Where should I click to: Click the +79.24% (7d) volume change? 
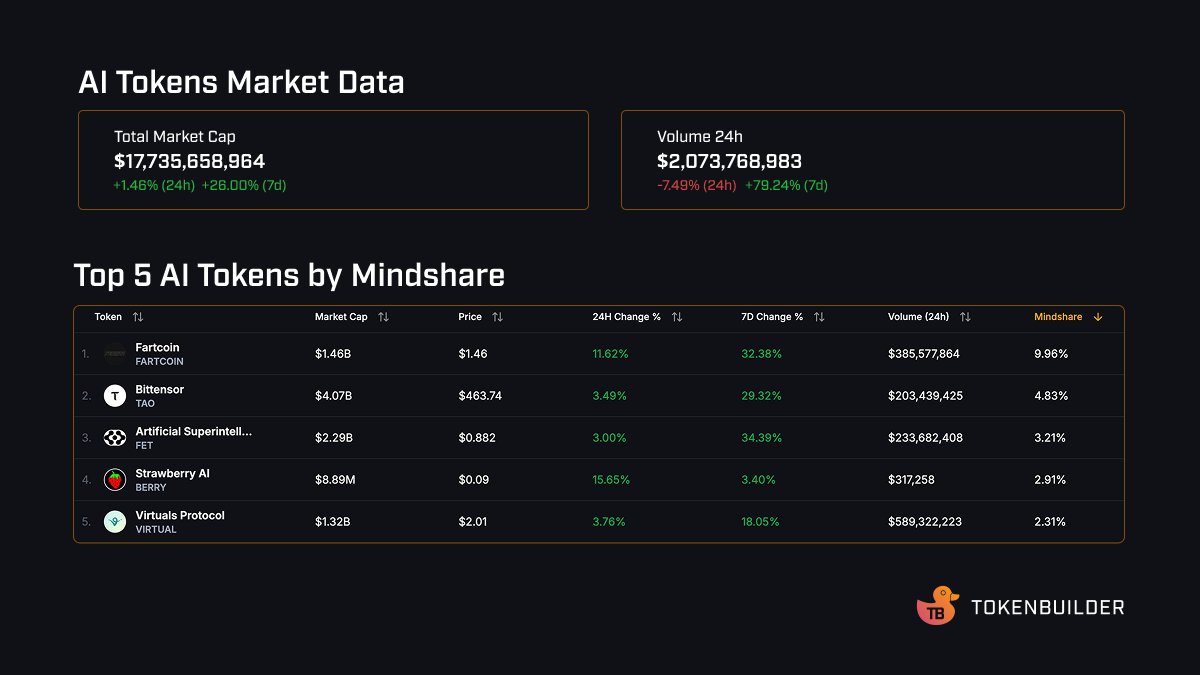click(x=786, y=185)
